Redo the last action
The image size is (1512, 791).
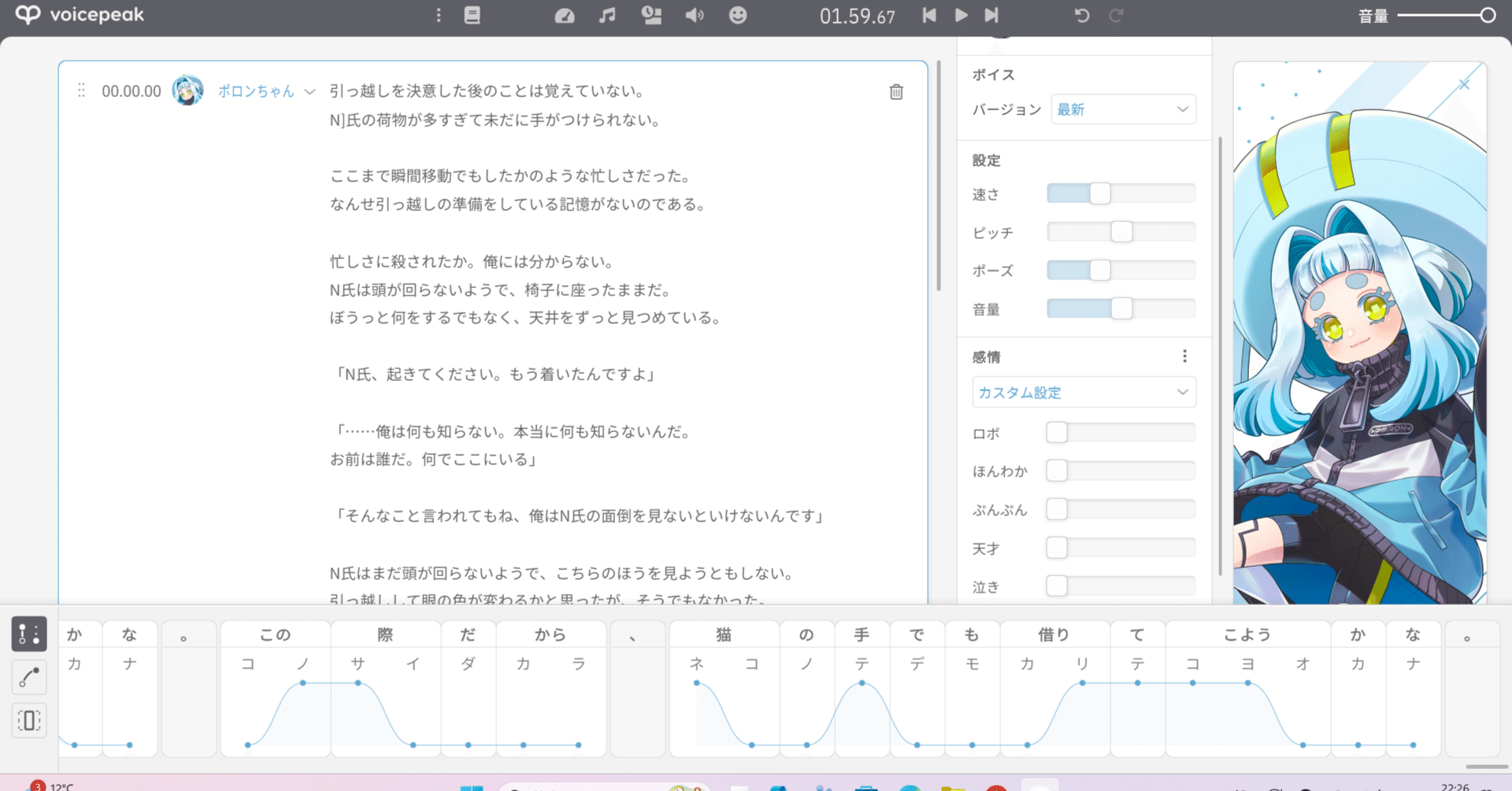1116,15
